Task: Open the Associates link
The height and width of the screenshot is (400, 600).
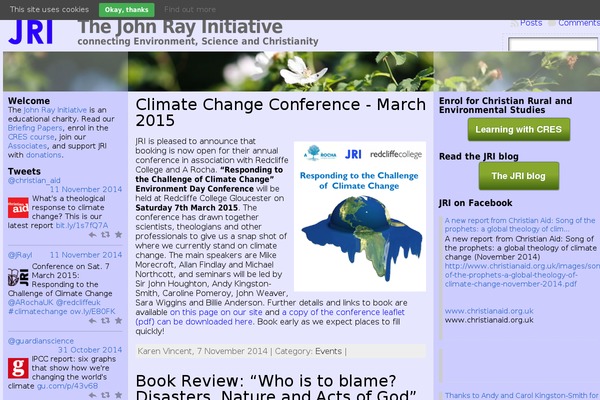Action: (27, 146)
